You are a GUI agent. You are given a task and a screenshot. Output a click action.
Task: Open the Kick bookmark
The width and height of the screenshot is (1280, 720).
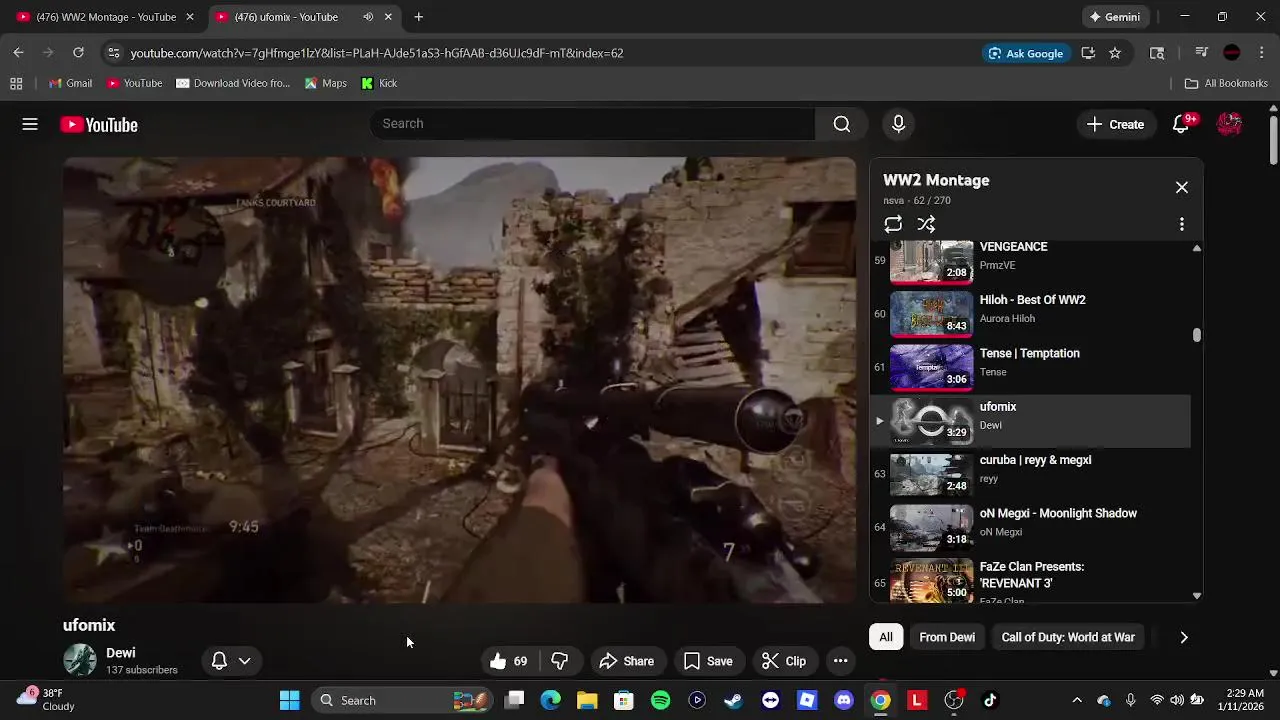click(x=379, y=83)
